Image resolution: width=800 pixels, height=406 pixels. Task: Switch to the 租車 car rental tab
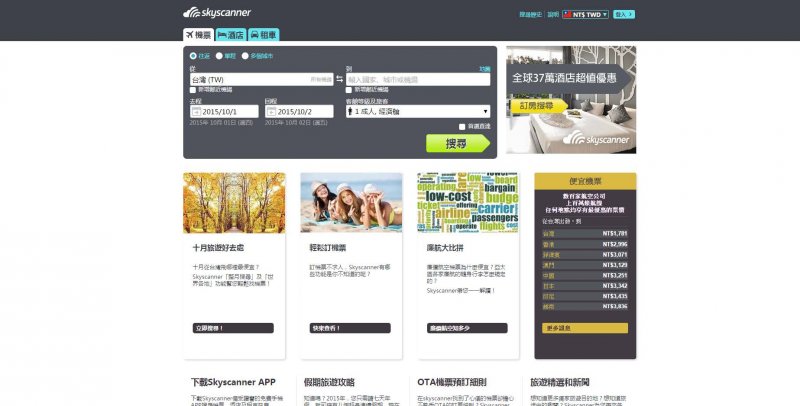click(264, 35)
